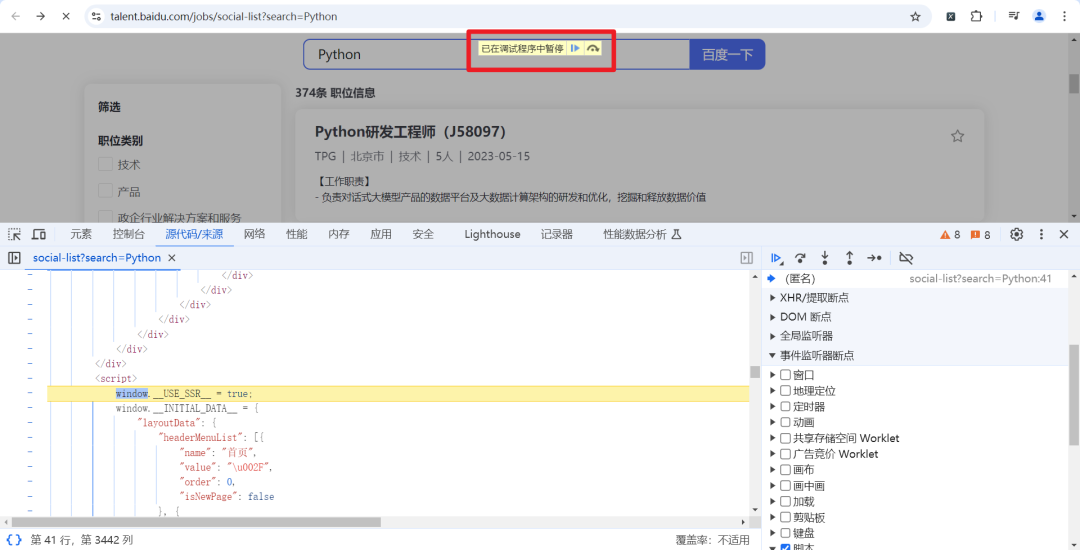Step over from the paused overlay

593,48
